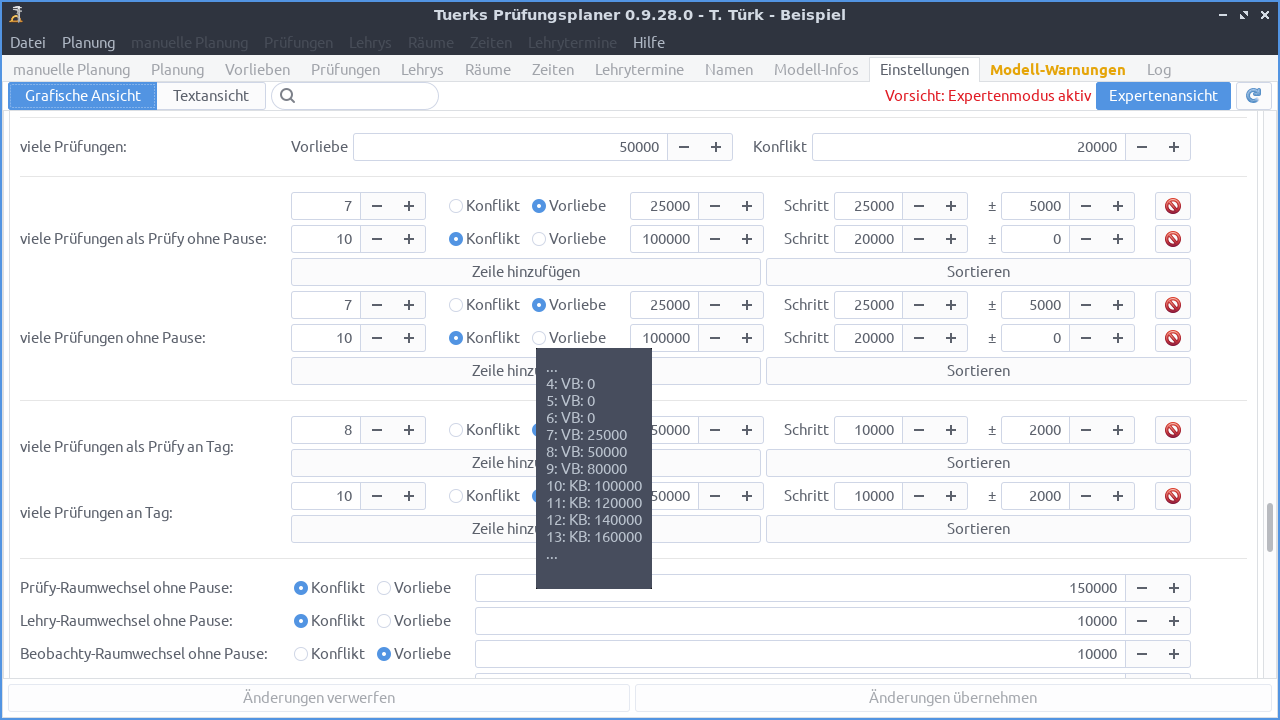Switch to the Modell-Warnungen tab
Viewport: 1280px width, 720px height.
pyautogui.click(x=1057, y=69)
